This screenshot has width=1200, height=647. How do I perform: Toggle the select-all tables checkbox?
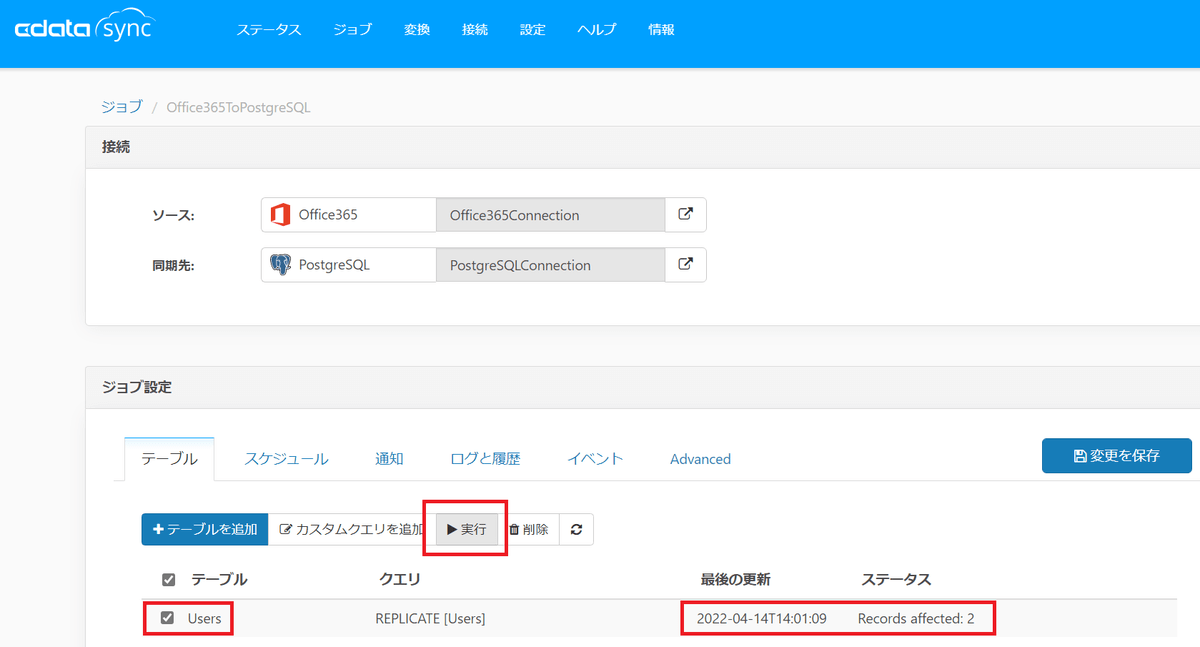168,580
